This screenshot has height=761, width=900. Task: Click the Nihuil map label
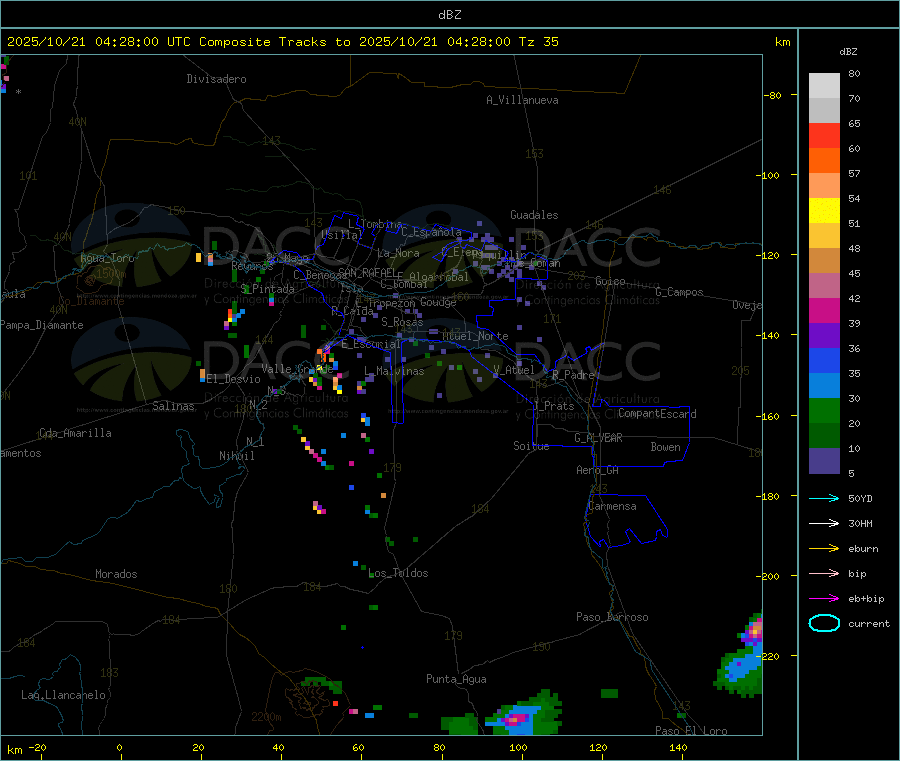coord(236,456)
